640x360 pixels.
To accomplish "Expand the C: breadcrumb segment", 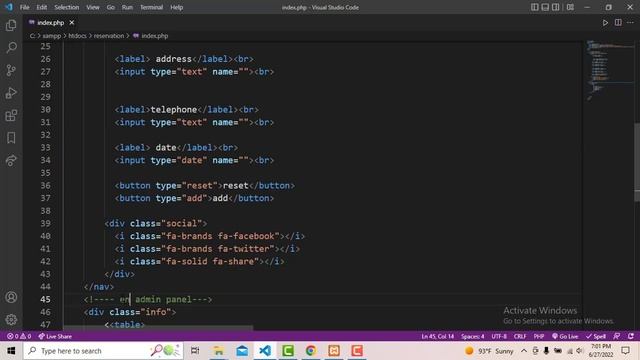I will click(32, 36).
